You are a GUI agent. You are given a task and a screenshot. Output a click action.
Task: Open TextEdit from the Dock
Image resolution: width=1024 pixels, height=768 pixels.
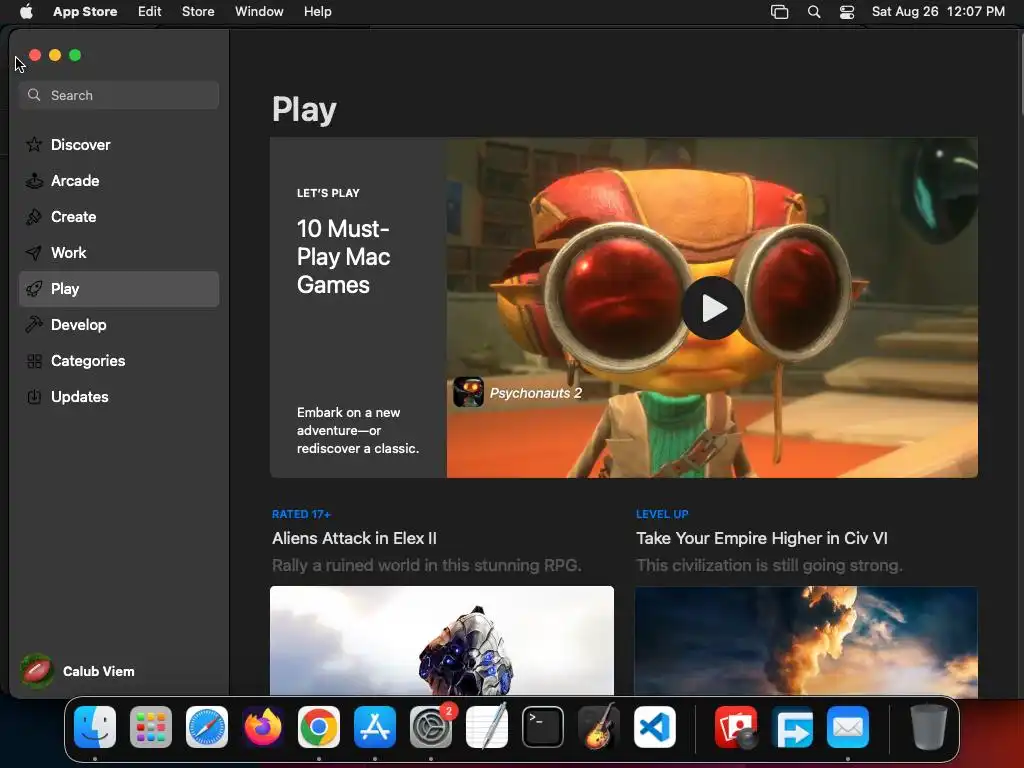tap(487, 727)
